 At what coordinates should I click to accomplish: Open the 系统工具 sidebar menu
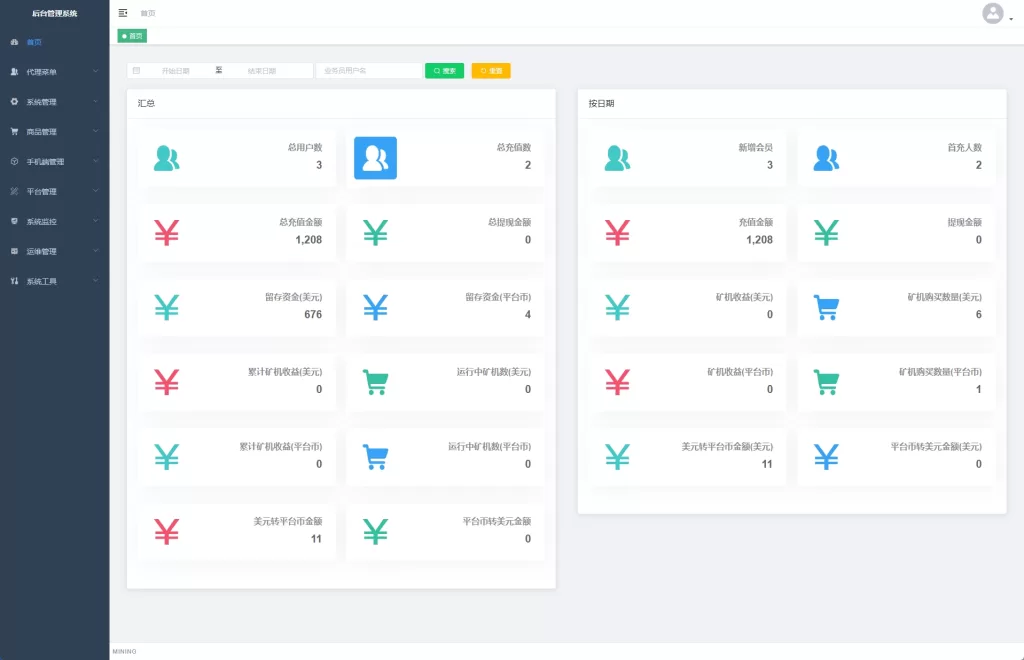tap(55, 281)
